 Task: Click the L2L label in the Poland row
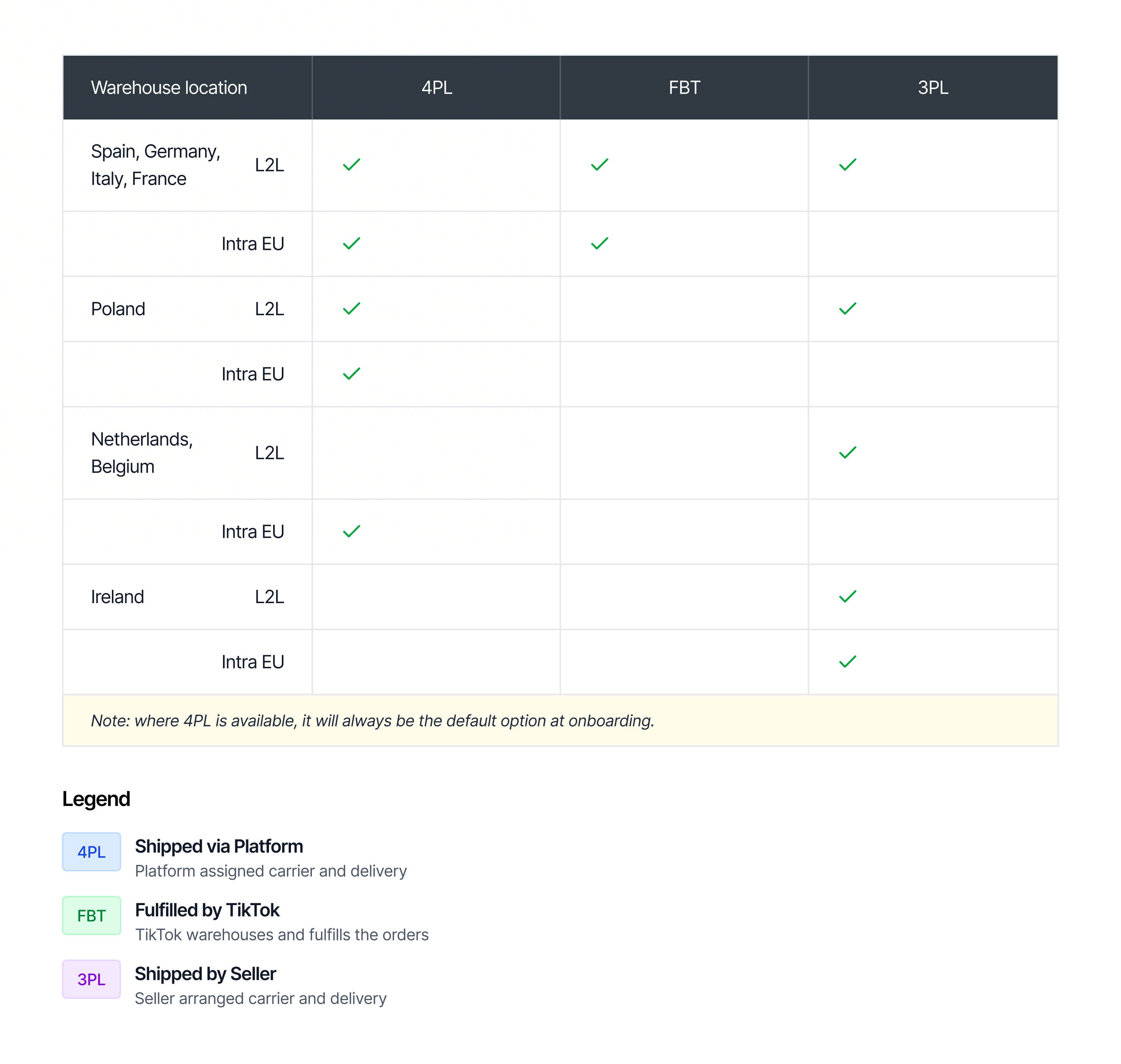(269, 309)
